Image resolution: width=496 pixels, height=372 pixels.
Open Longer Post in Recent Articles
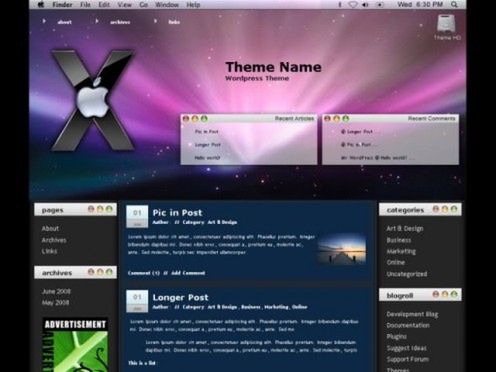pos(208,145)
